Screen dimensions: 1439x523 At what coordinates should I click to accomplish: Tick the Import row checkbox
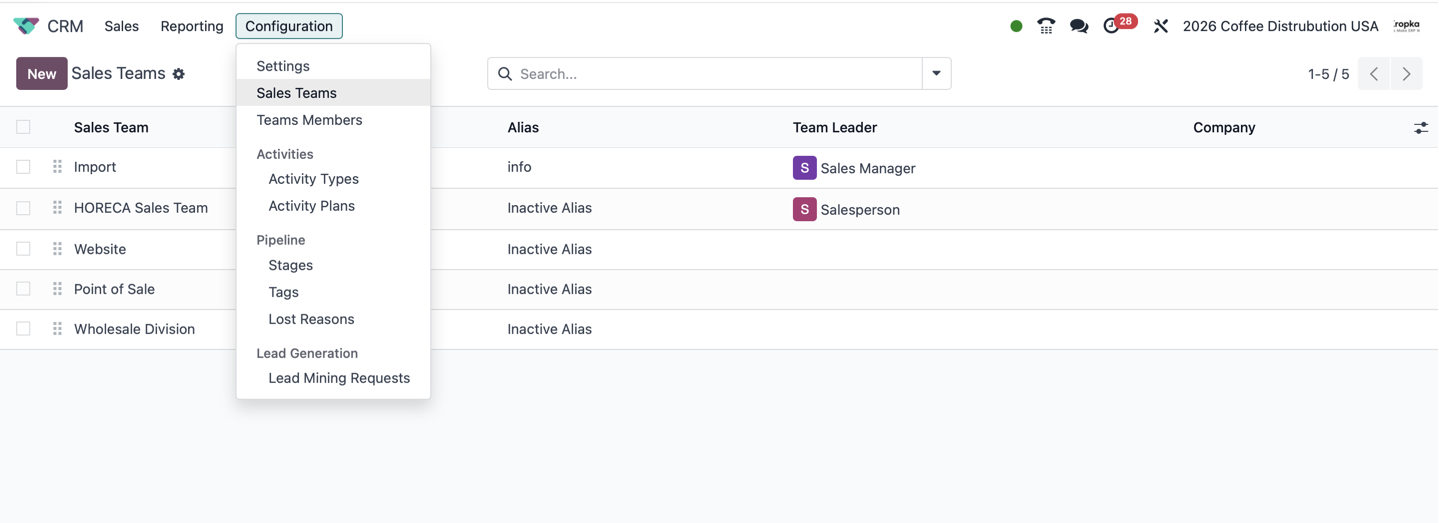click(23, 167)
